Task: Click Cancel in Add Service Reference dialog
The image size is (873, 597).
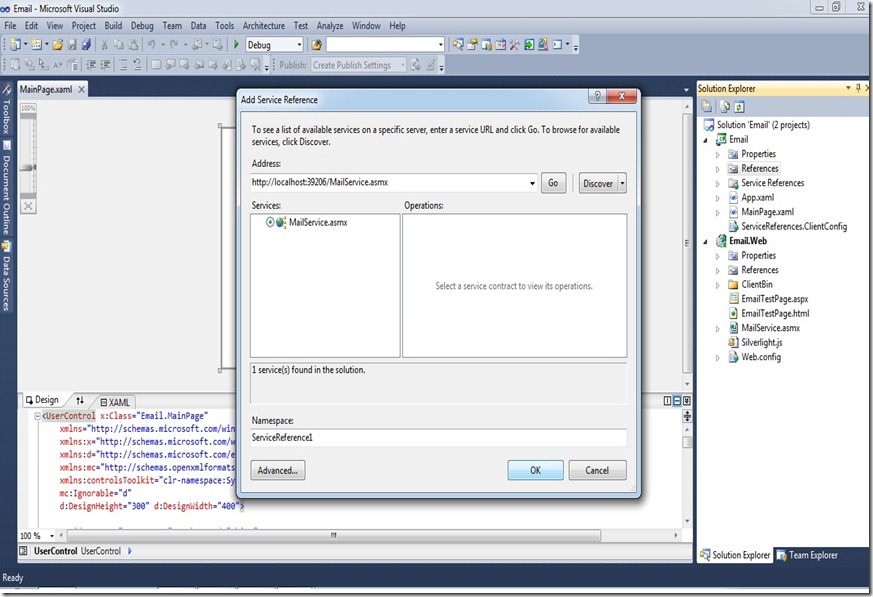Action: tap(597, 470)
